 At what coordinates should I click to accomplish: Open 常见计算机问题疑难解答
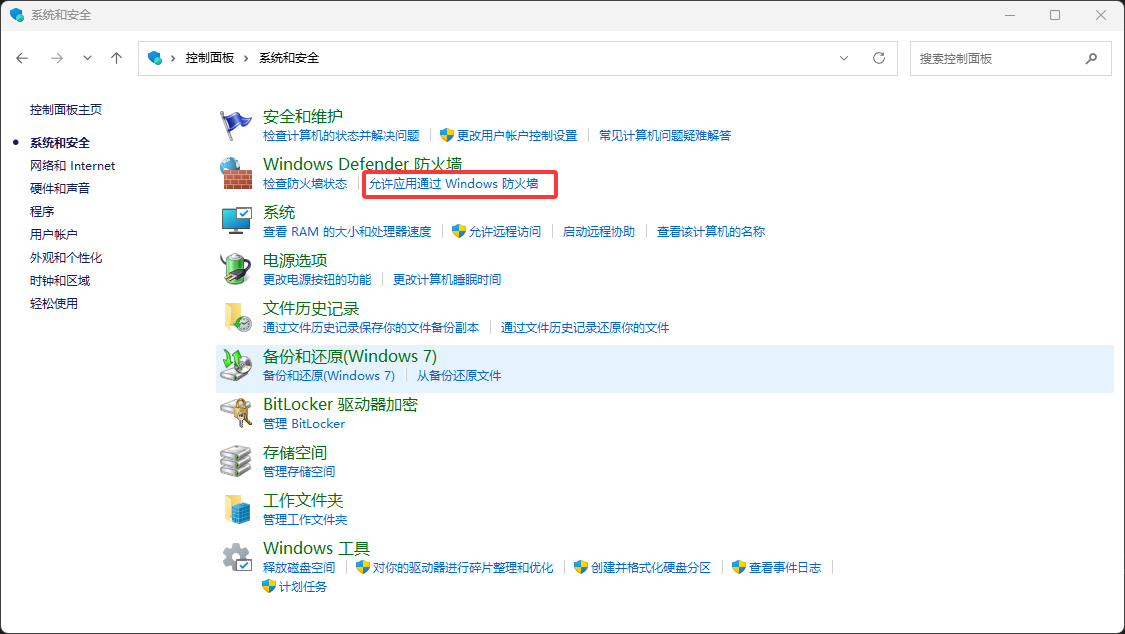coord(665,136)
